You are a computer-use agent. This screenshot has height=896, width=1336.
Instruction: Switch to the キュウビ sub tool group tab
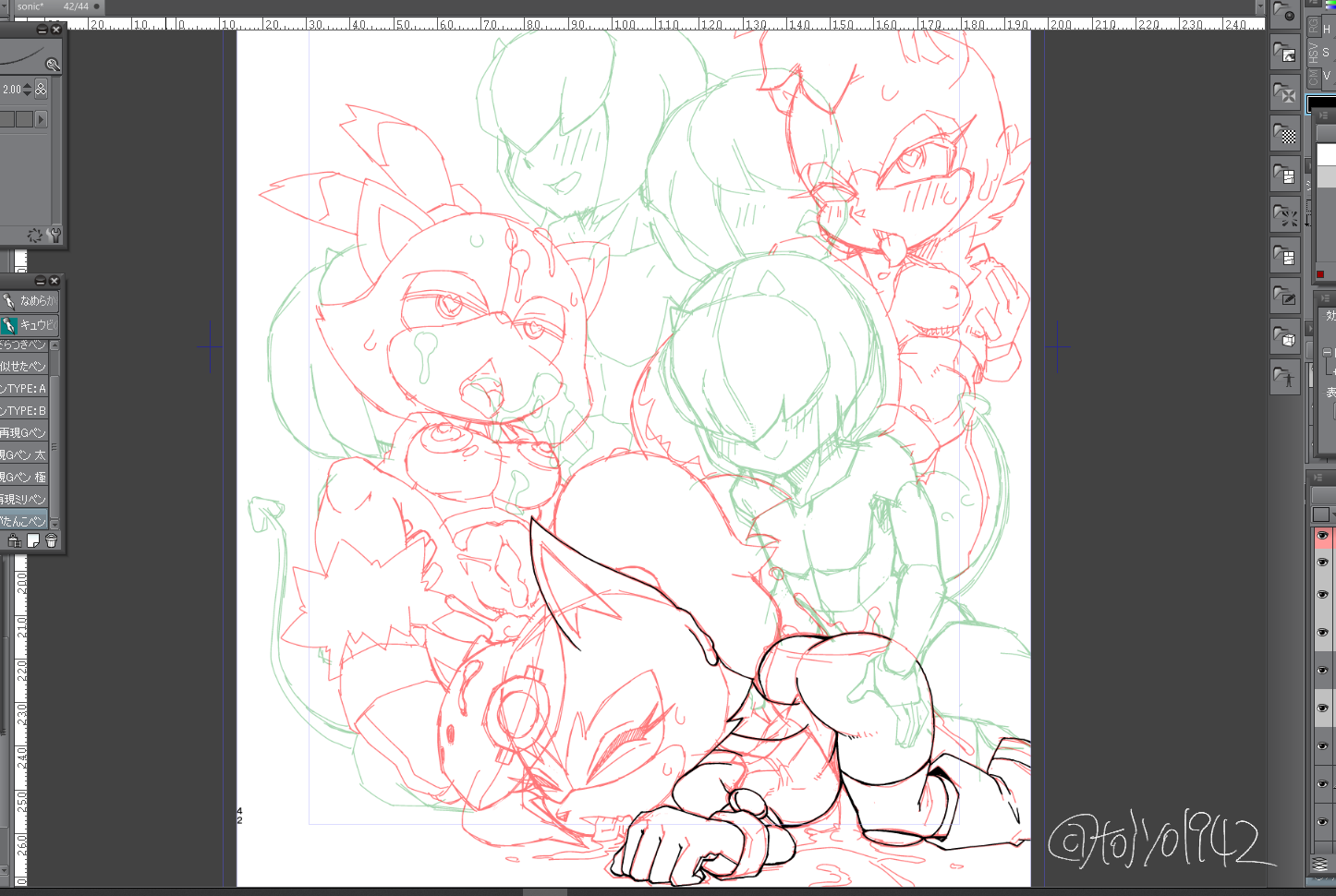click(30, 325)
